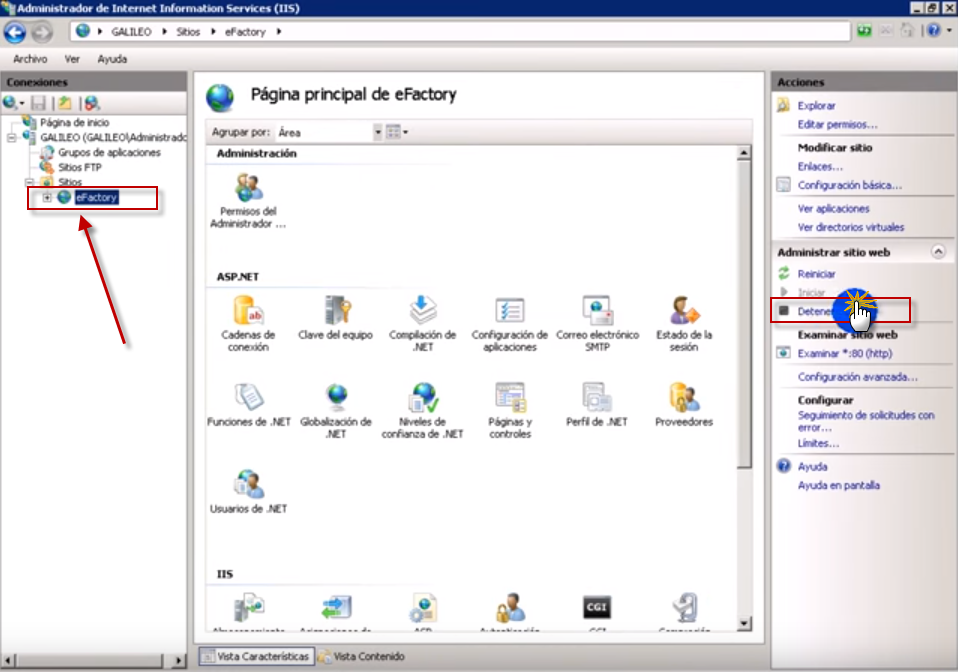Screen dimensions: 958x672
Task: Click the forward navigation arrow
Action: click(42, 32)
